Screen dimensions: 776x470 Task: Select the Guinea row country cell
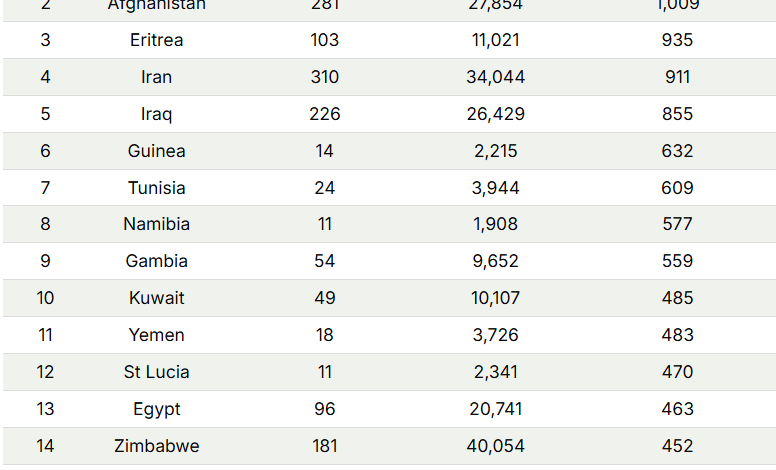click(x=156, y=151)
